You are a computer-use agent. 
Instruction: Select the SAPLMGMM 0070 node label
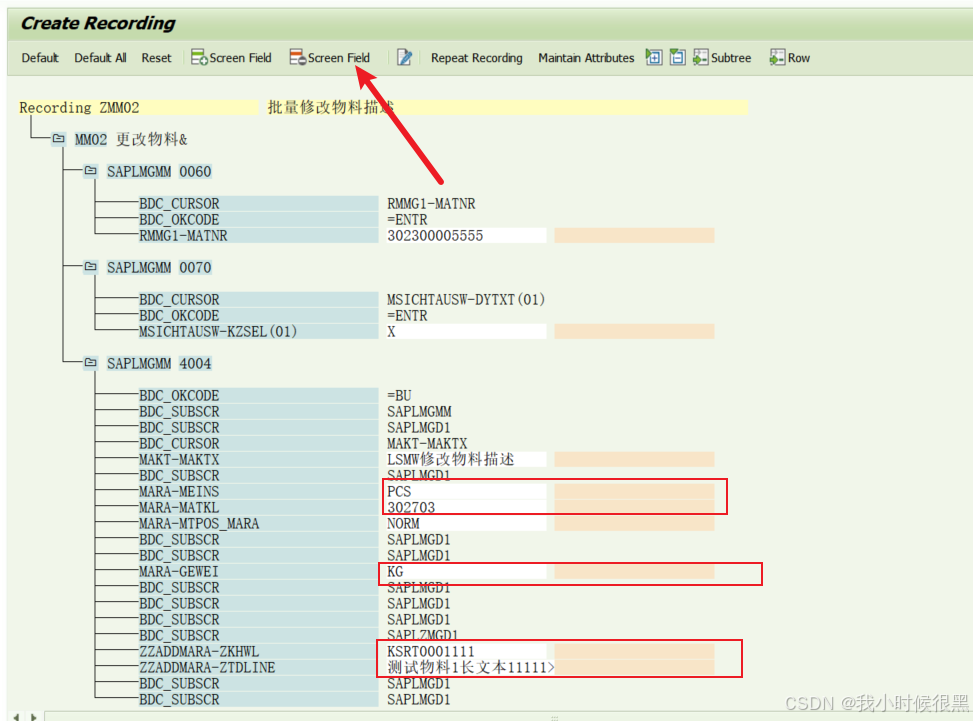point(159,267)
